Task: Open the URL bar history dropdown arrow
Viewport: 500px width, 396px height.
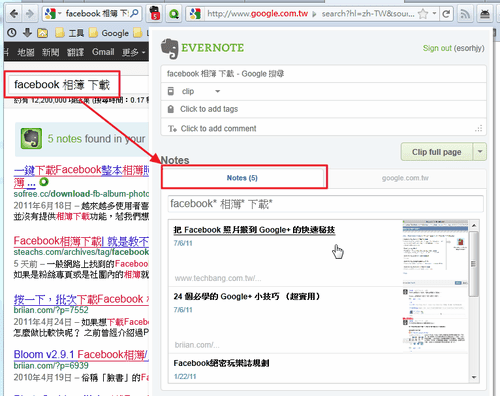Action: point(434,14)
